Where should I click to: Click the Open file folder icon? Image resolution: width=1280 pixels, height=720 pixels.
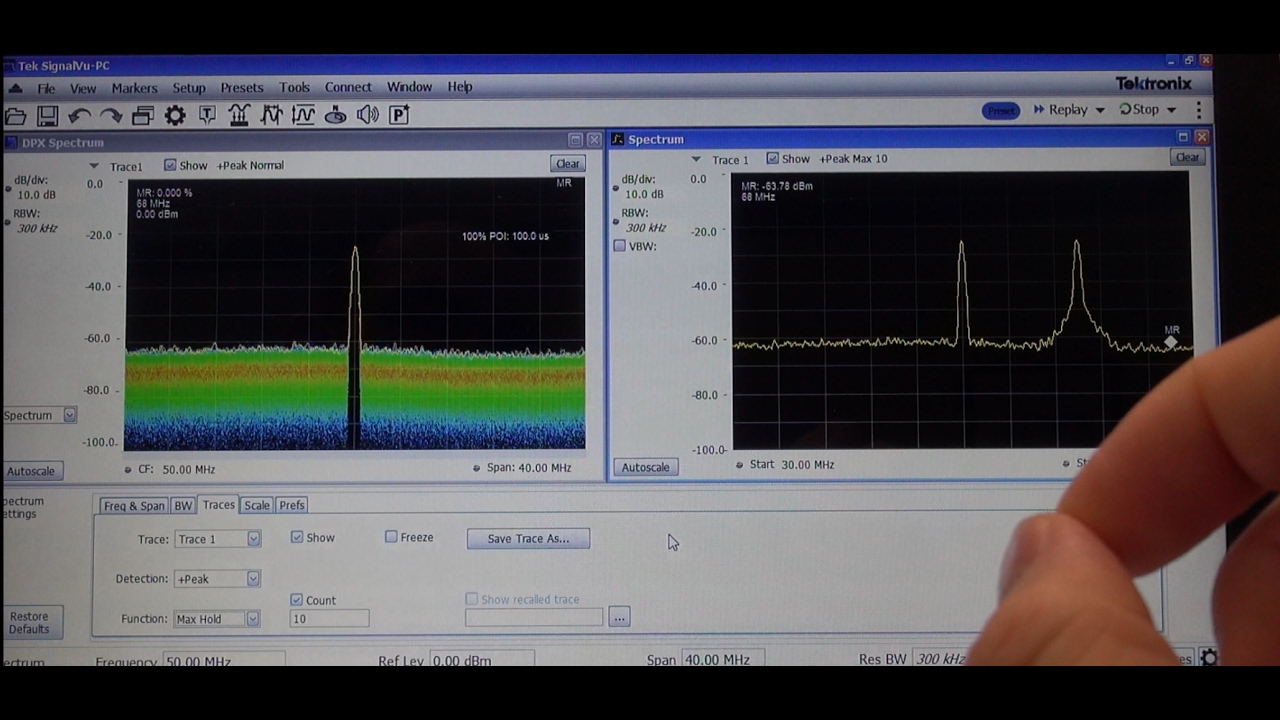(16, 116)
